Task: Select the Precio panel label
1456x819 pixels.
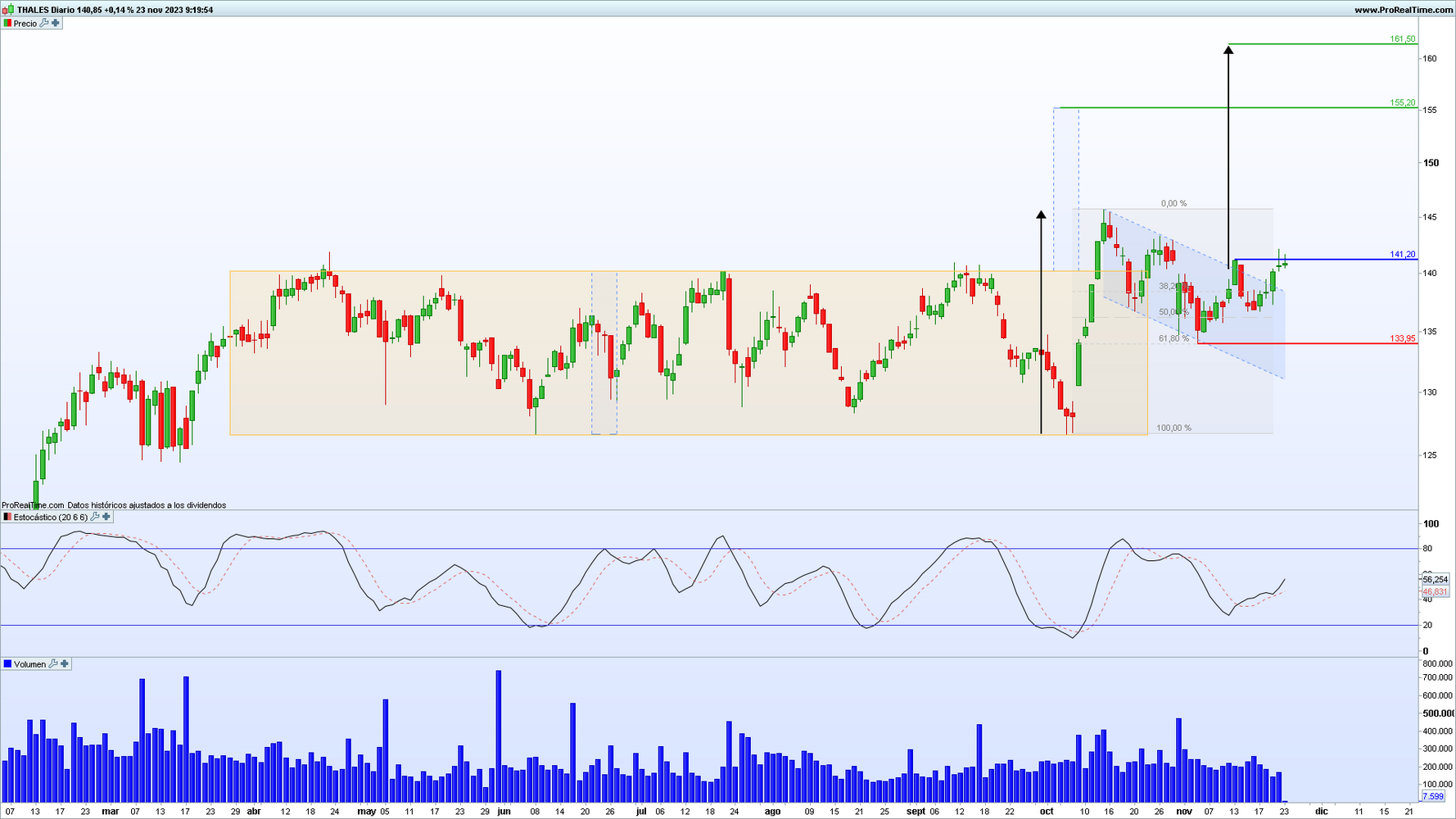Action: click(x=25, y=23)
